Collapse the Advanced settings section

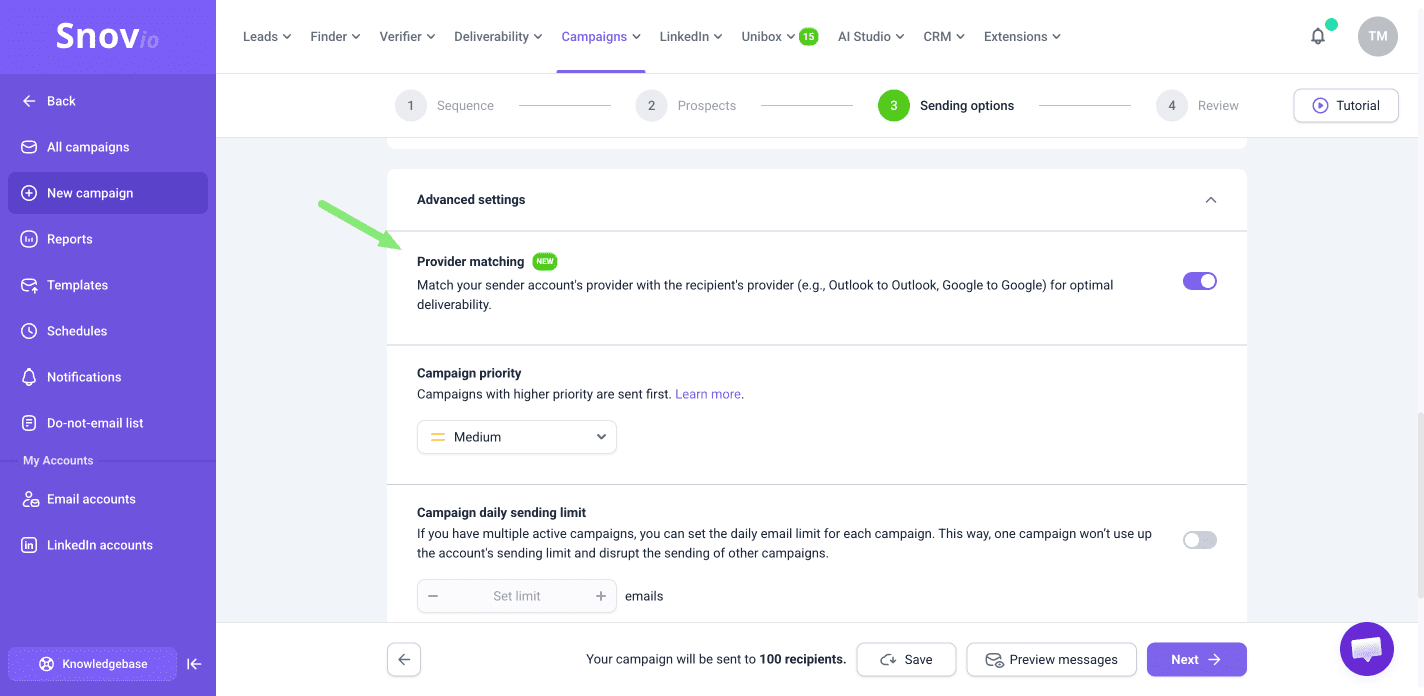tap(1210, 200)
